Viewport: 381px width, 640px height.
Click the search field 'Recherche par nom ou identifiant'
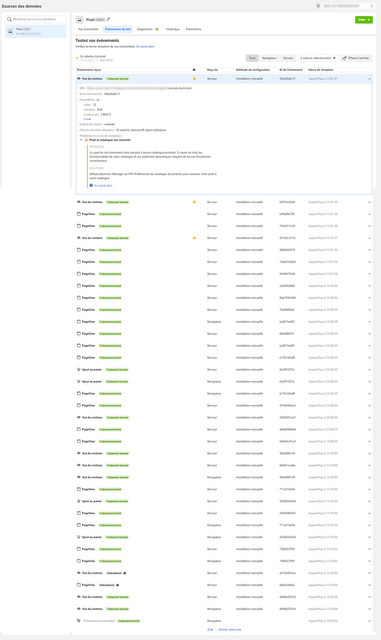click(36, 19)
